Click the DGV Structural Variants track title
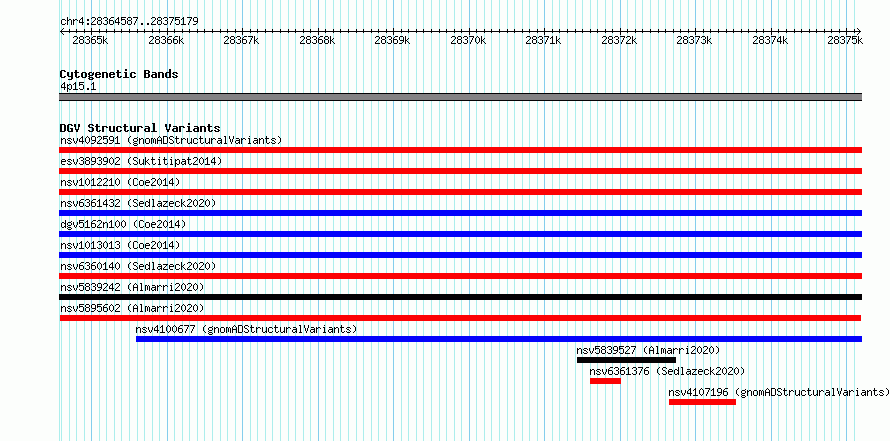This screenshot has height=441, width=890. coord(140,128)
